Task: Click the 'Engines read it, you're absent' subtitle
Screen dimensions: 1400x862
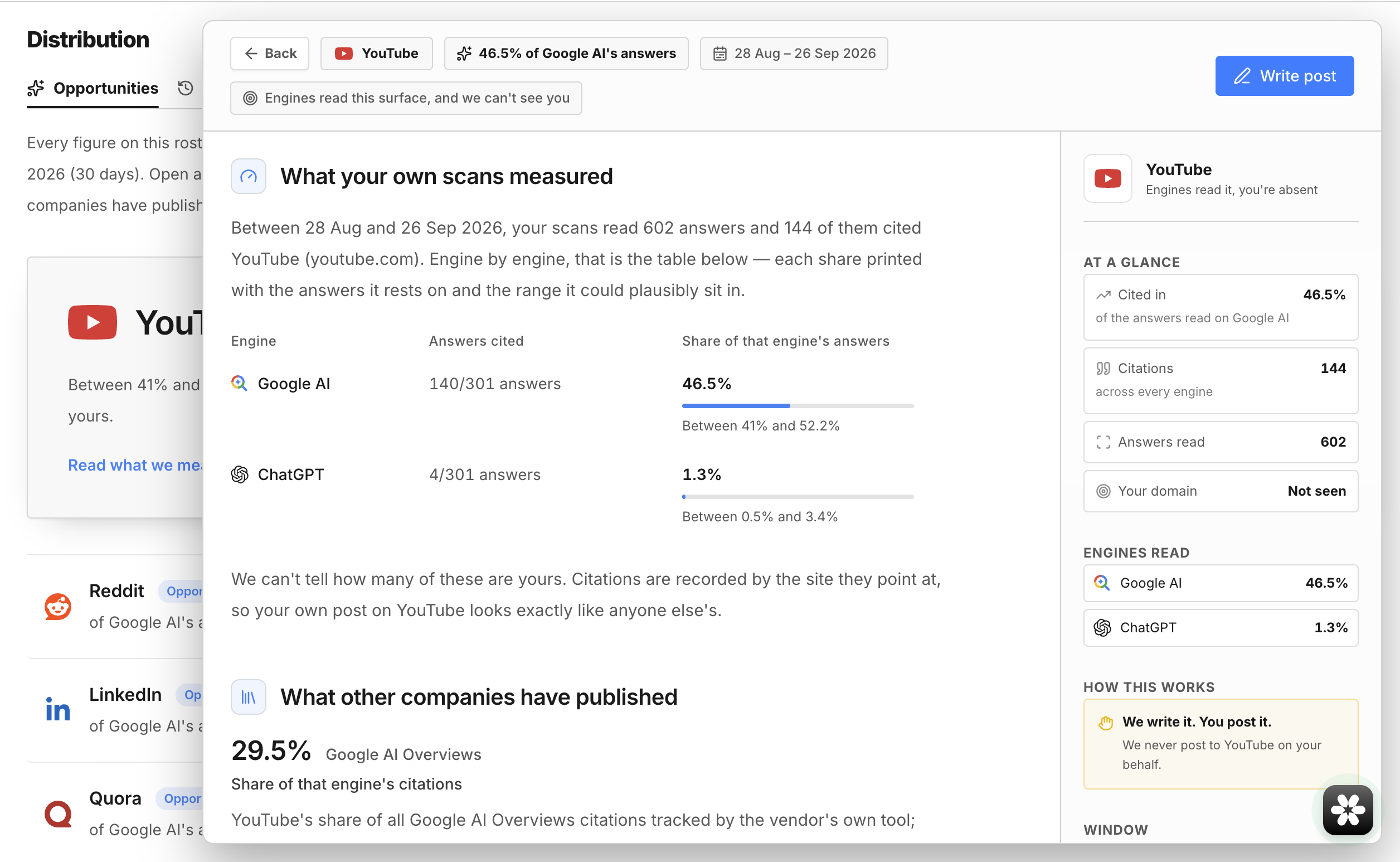Action: (1231, 190)
